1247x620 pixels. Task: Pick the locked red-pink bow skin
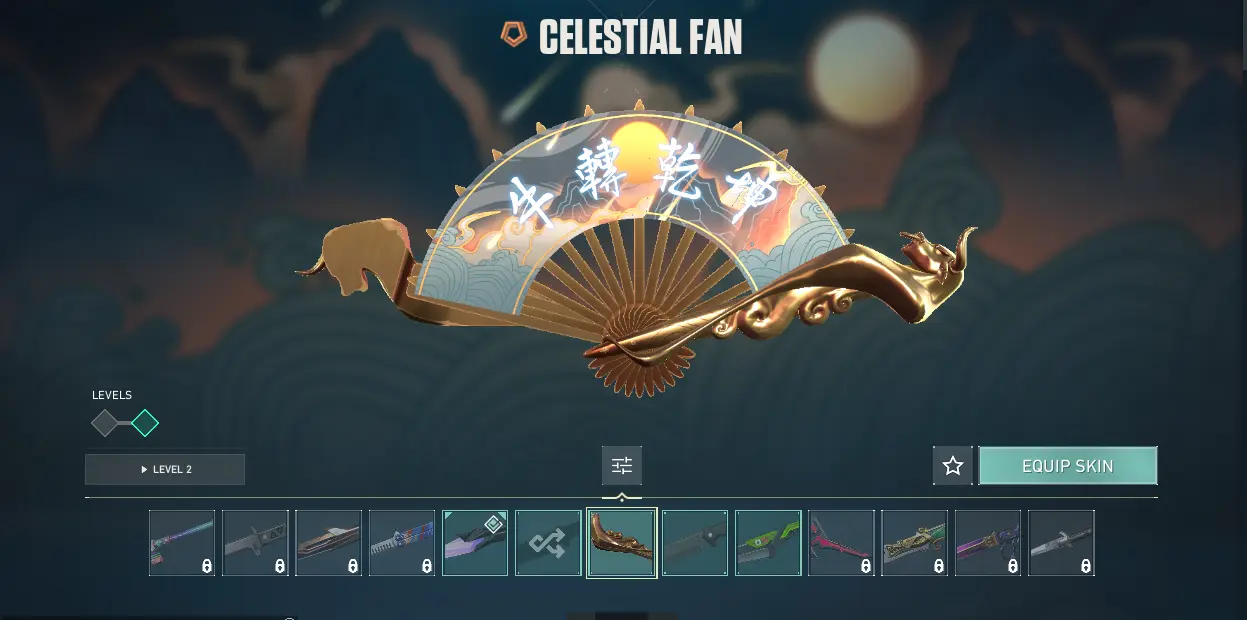pyautogui.click(x=841, y=543)
